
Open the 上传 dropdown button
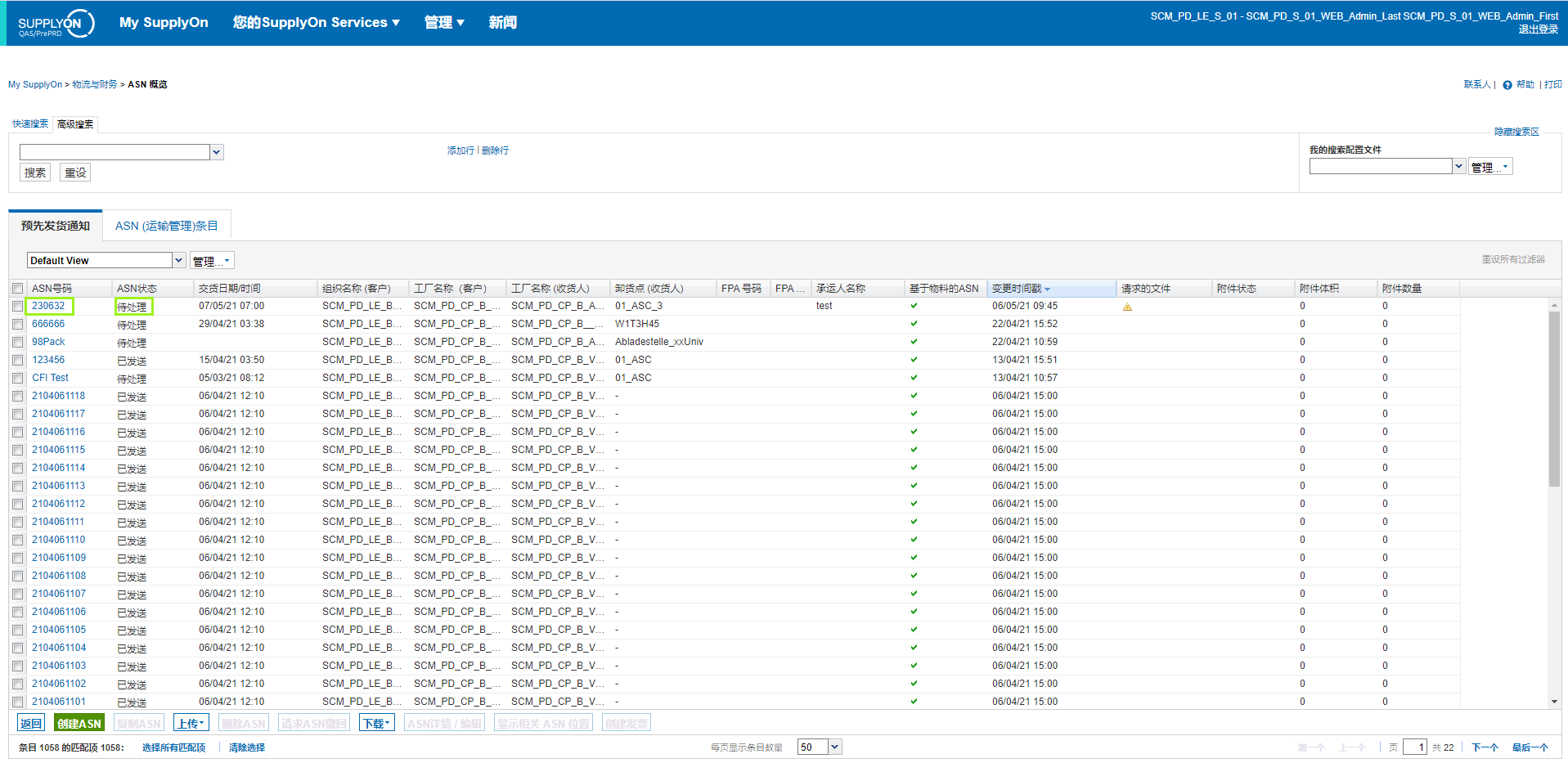pyautogui.click(x=191, y=723)
